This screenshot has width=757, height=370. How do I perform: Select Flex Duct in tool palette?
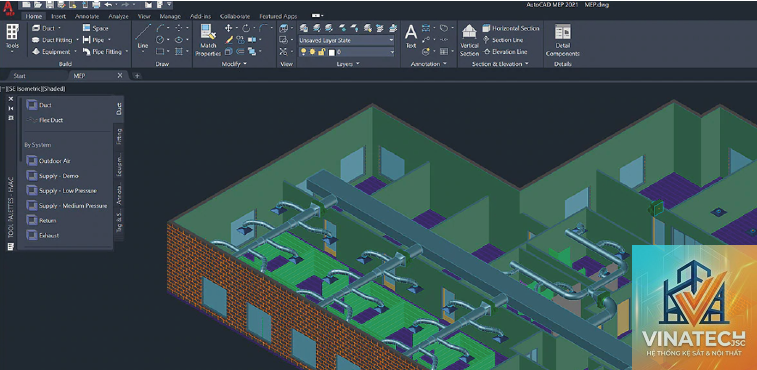(45, 120)
